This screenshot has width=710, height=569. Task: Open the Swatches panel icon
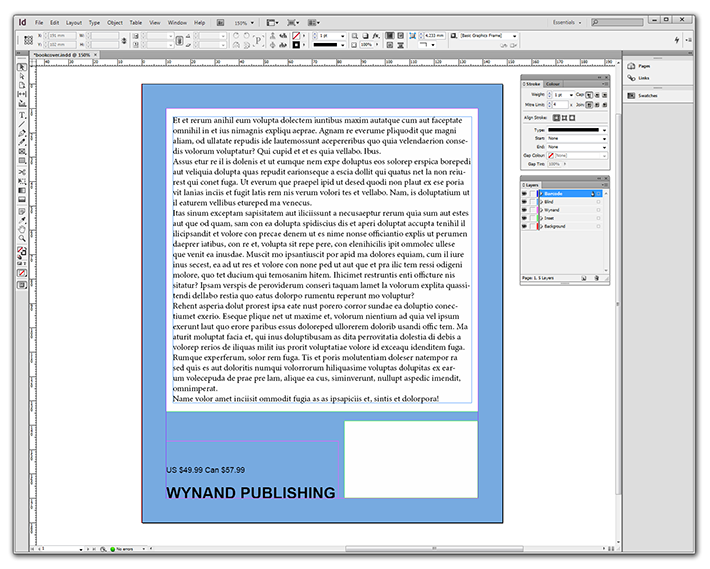pos(632,96)
